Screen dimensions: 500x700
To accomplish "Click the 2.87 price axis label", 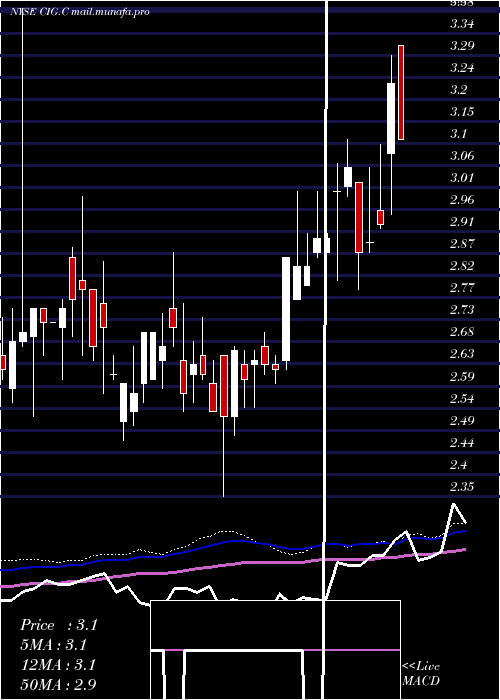I will click(x=462, y=244).
